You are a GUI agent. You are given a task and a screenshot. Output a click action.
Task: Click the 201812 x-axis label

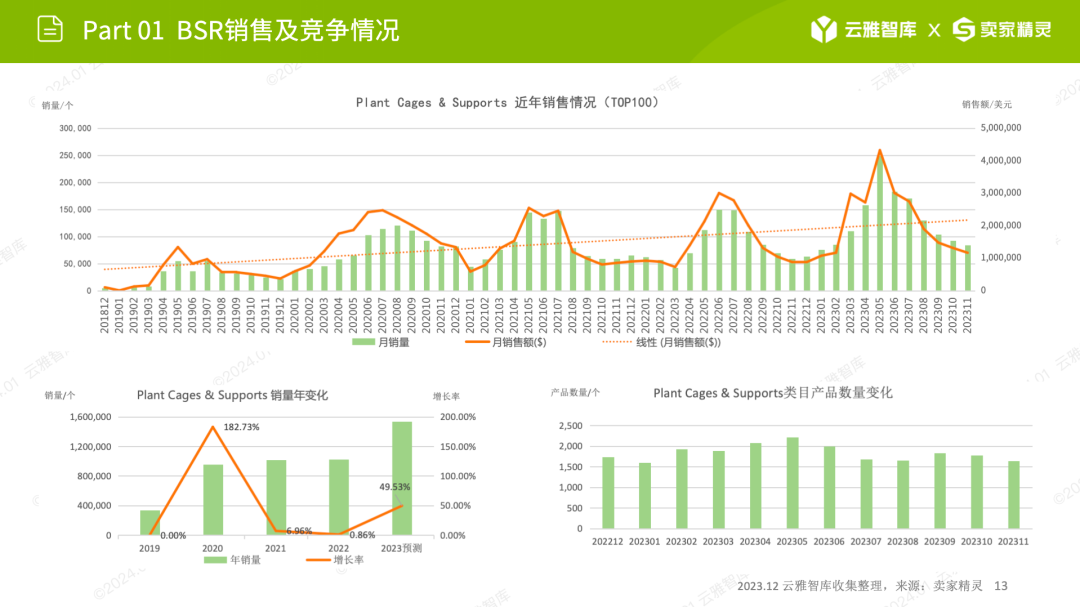[105, 316]
